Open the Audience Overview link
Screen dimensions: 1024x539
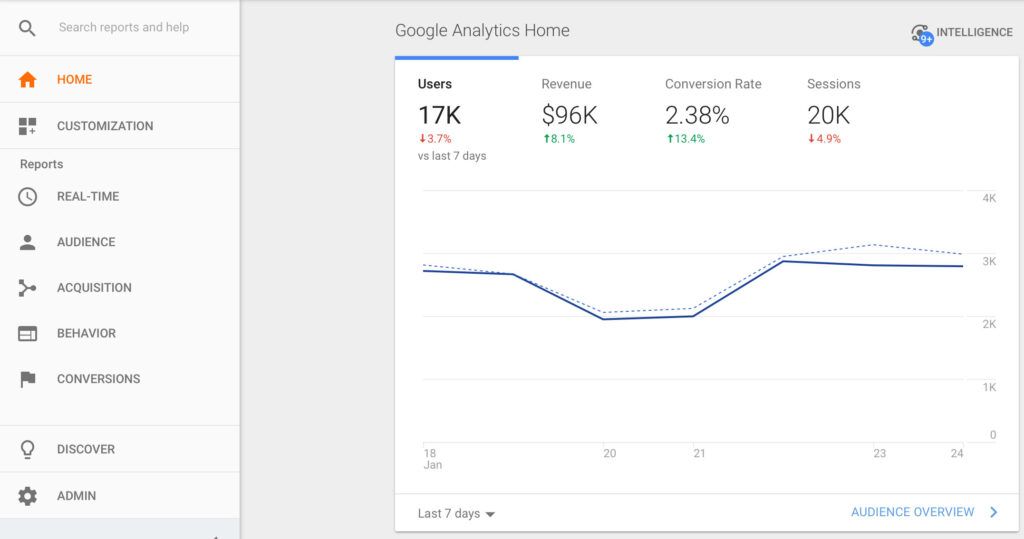click(x=912, y=513)
